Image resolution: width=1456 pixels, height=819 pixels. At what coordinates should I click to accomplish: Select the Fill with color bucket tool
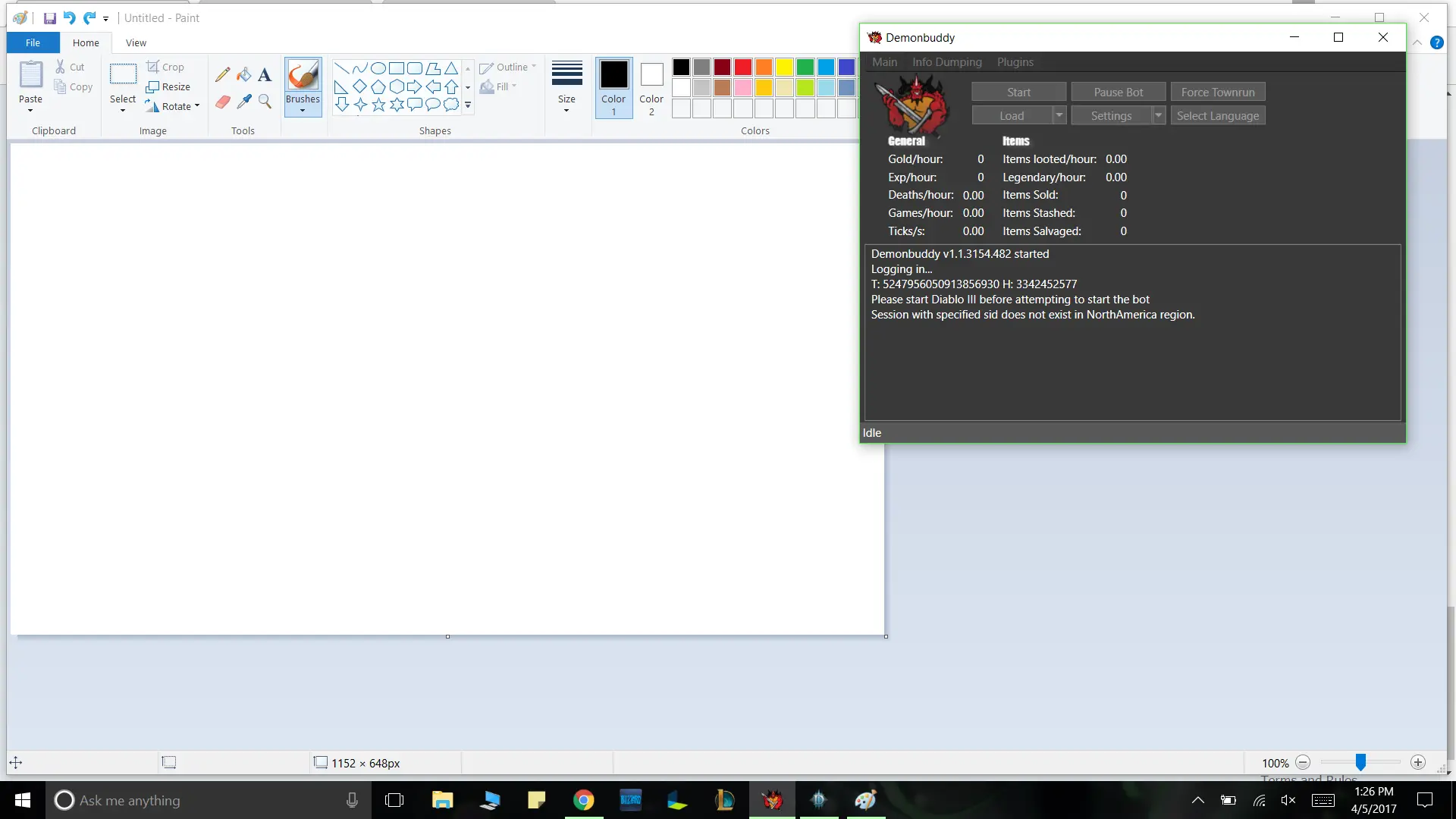point(243,74)
